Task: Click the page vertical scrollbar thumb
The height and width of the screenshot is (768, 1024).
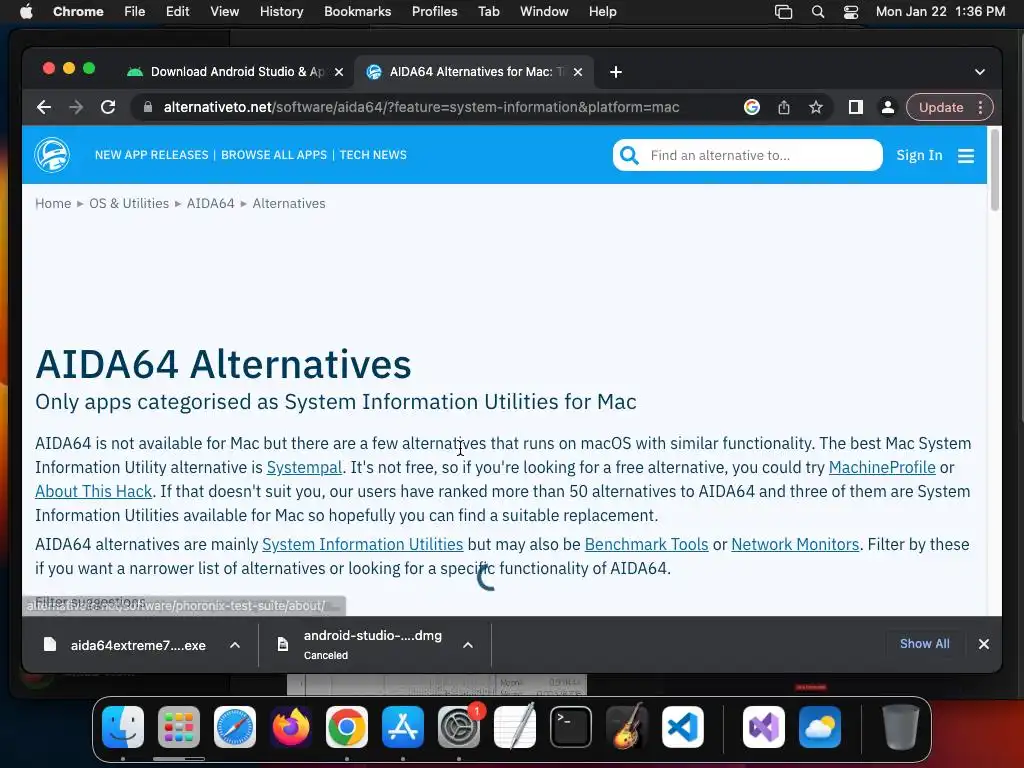Action: 994,170
